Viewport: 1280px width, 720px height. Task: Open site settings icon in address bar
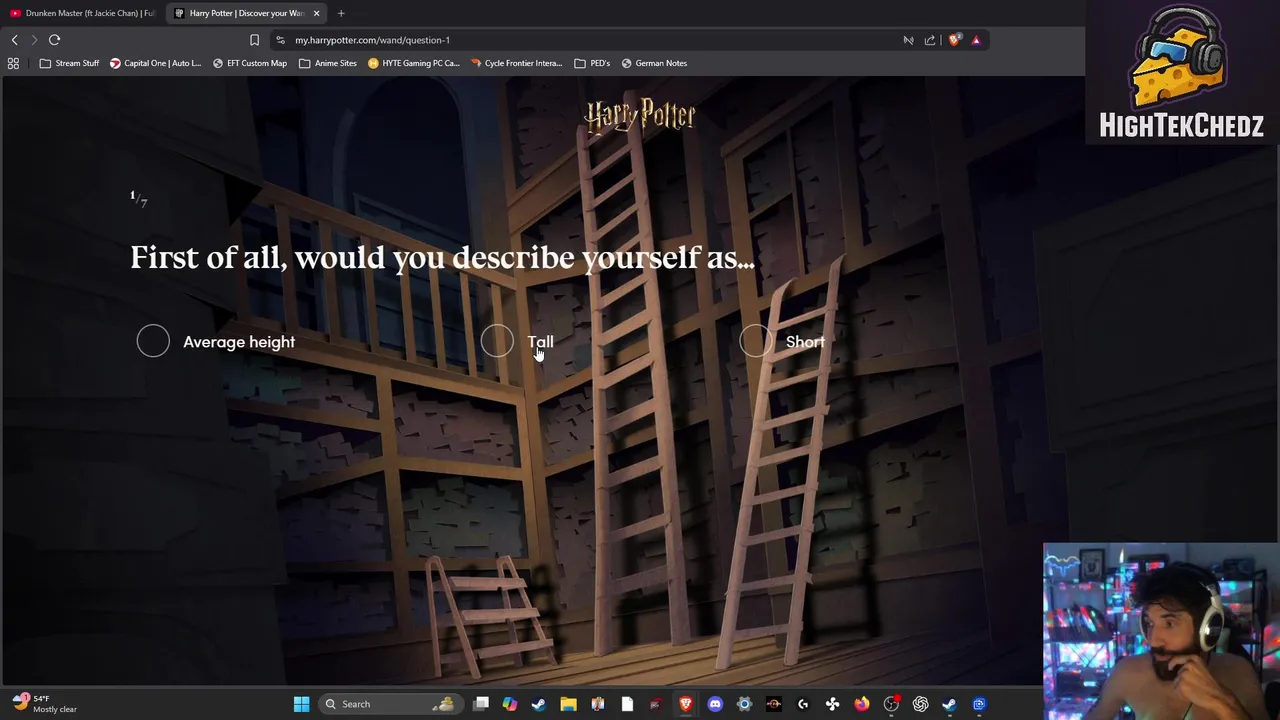click(280, 40)
